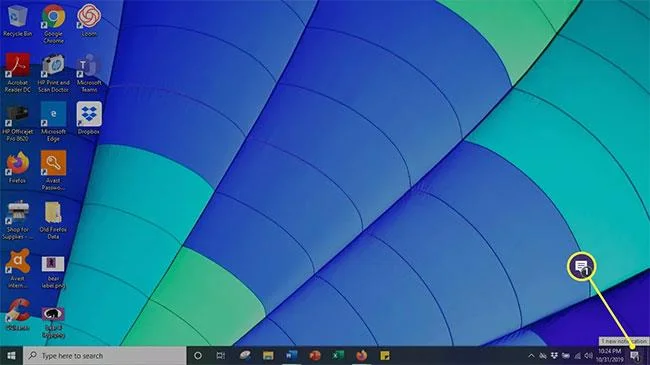Image resolution: width=650 pixels, height=365 pixels.
Task: Open Task View on the taskbar
Action: point(221,355)
